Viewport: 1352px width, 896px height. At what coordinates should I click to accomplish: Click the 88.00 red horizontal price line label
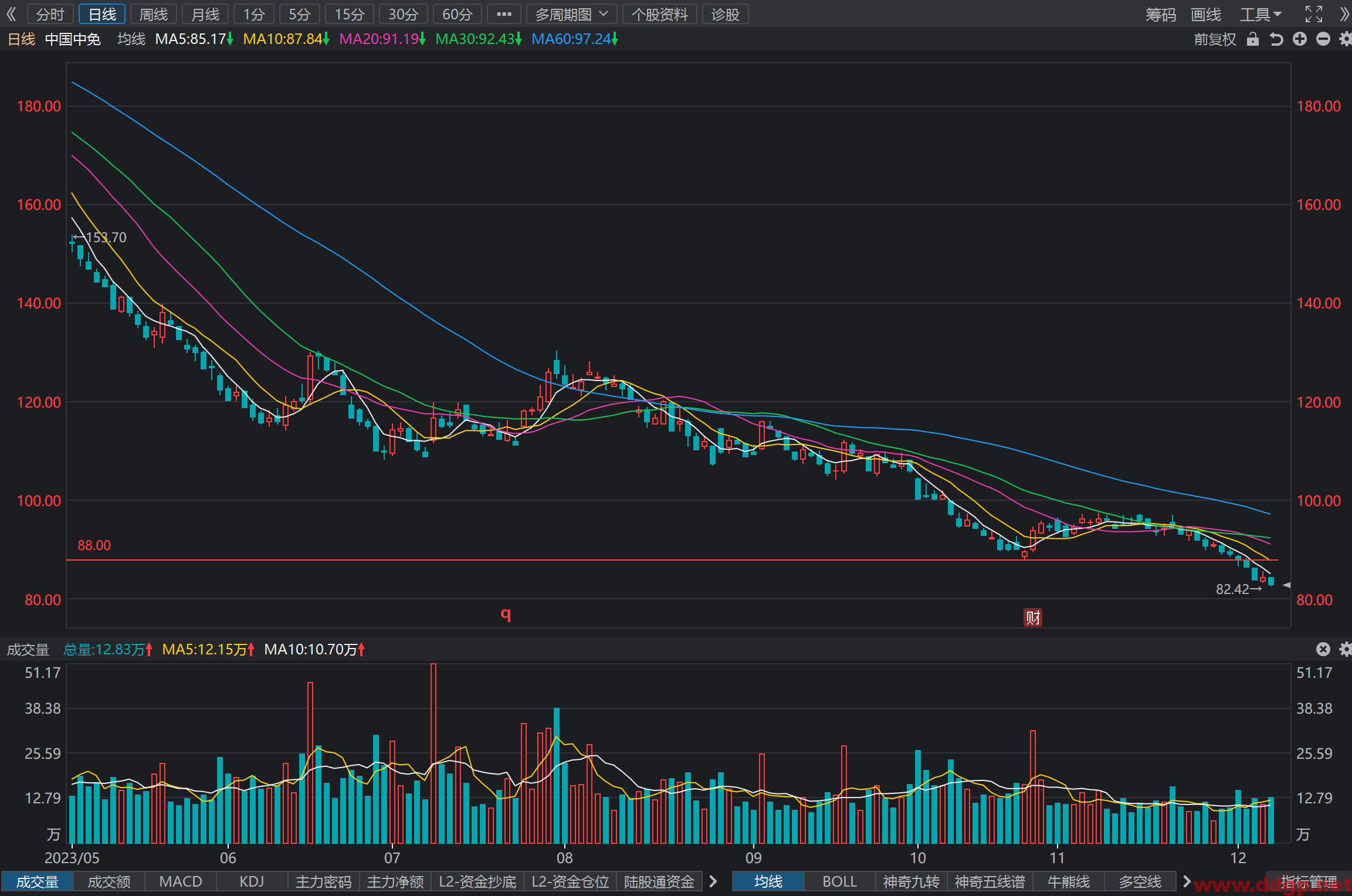94,545
